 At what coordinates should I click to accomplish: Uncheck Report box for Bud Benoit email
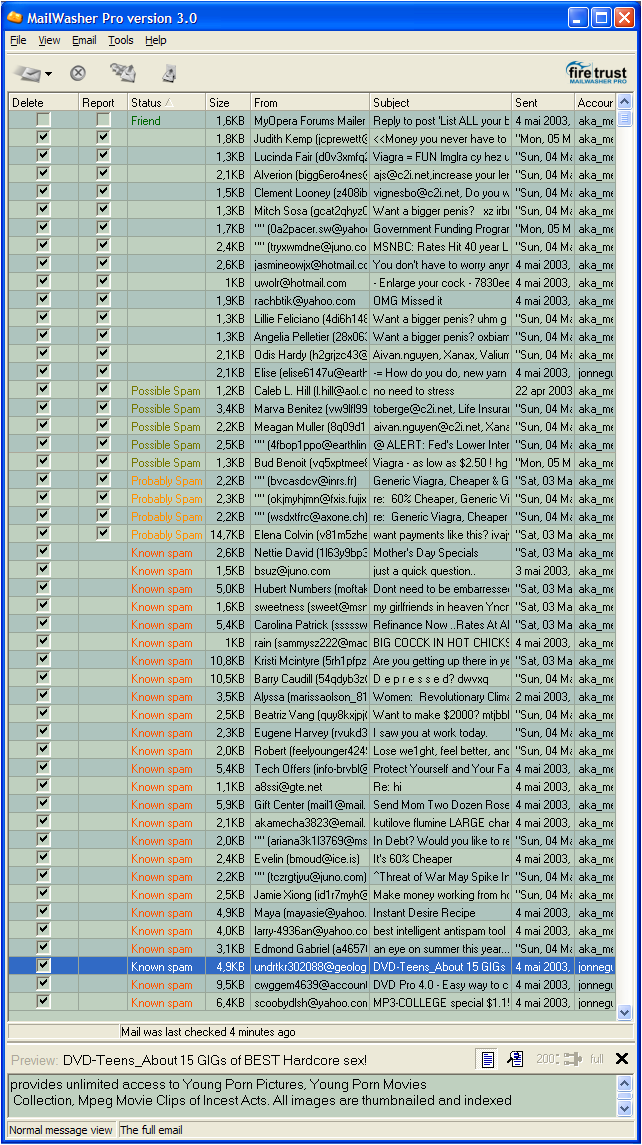[103, 462]
